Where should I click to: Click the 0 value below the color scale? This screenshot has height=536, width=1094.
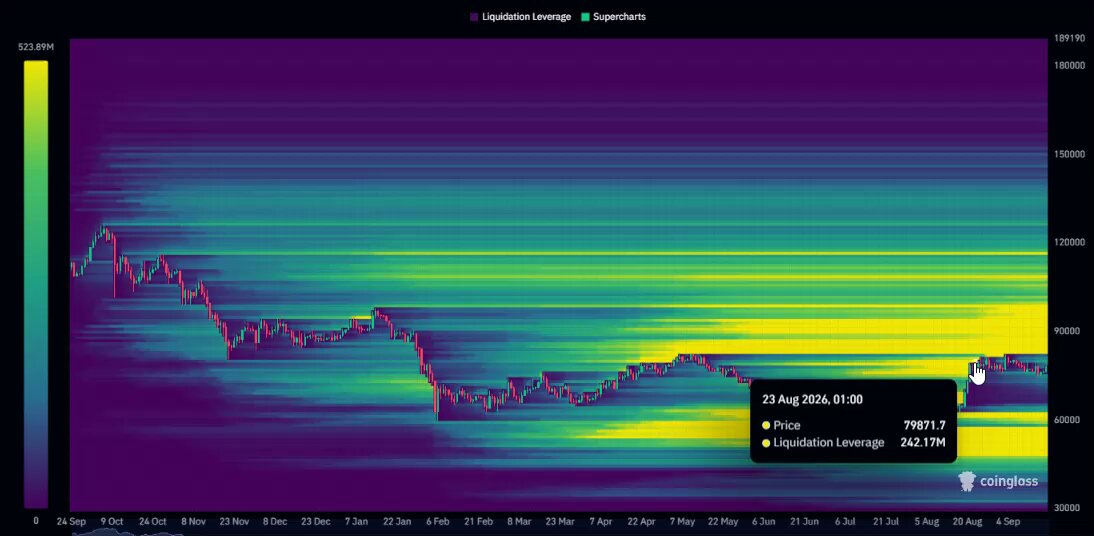point(36,521)
